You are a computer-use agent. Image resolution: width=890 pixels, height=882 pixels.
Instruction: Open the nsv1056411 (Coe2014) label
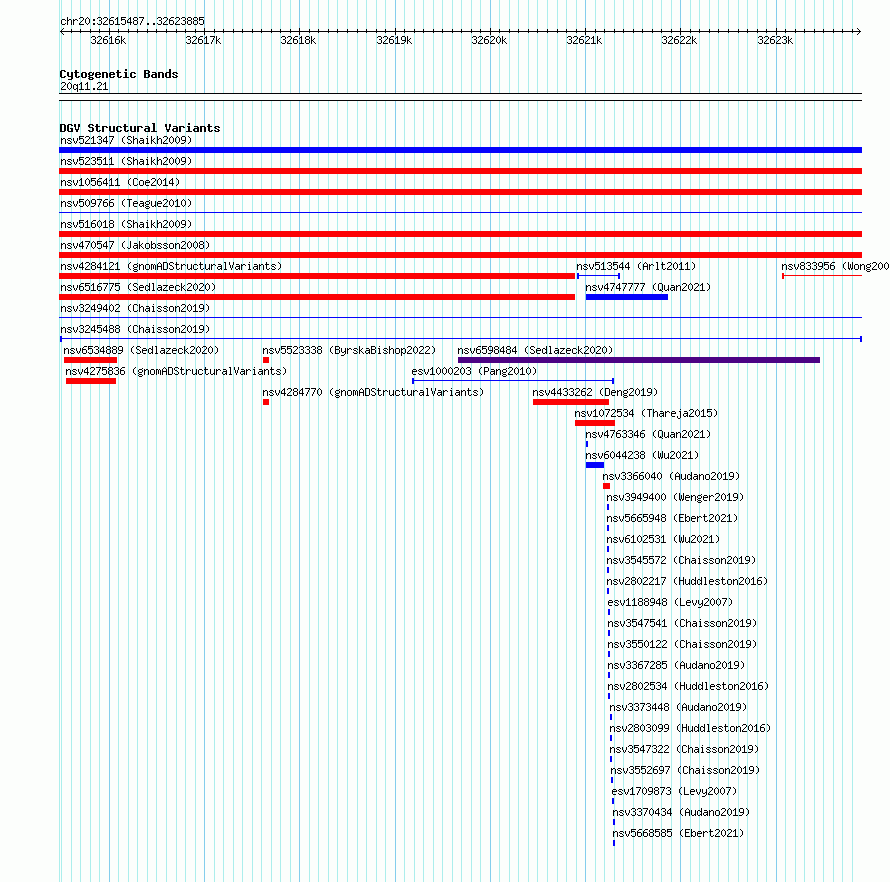120,182
